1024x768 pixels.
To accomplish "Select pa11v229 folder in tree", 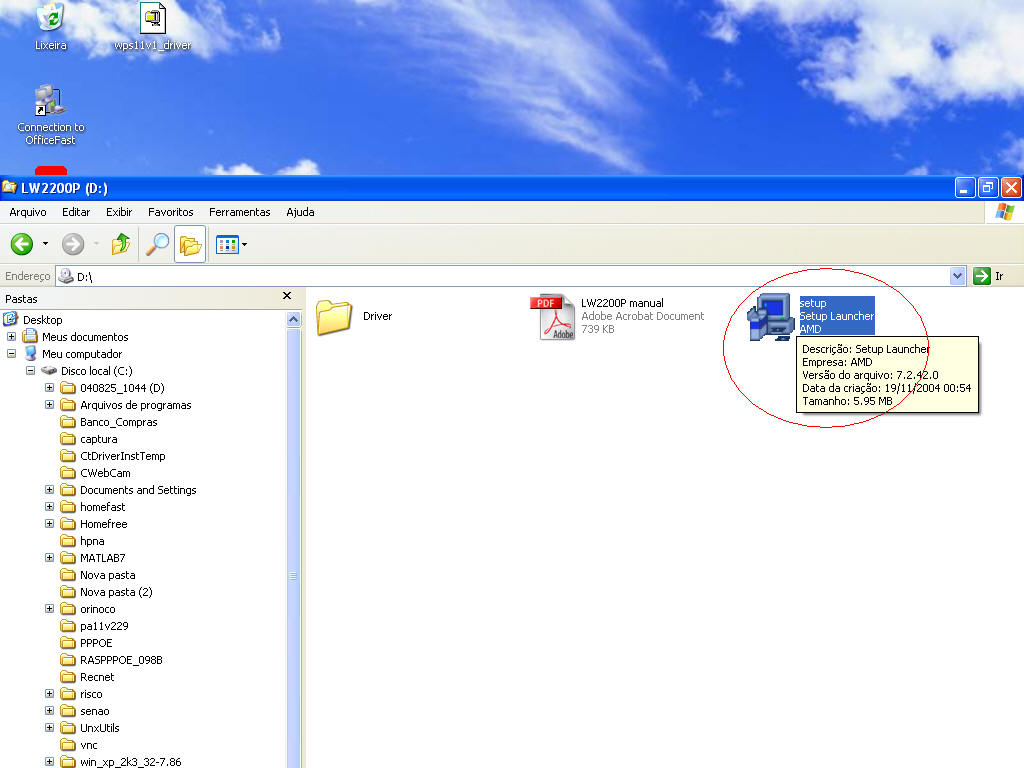I will (104, 626).
